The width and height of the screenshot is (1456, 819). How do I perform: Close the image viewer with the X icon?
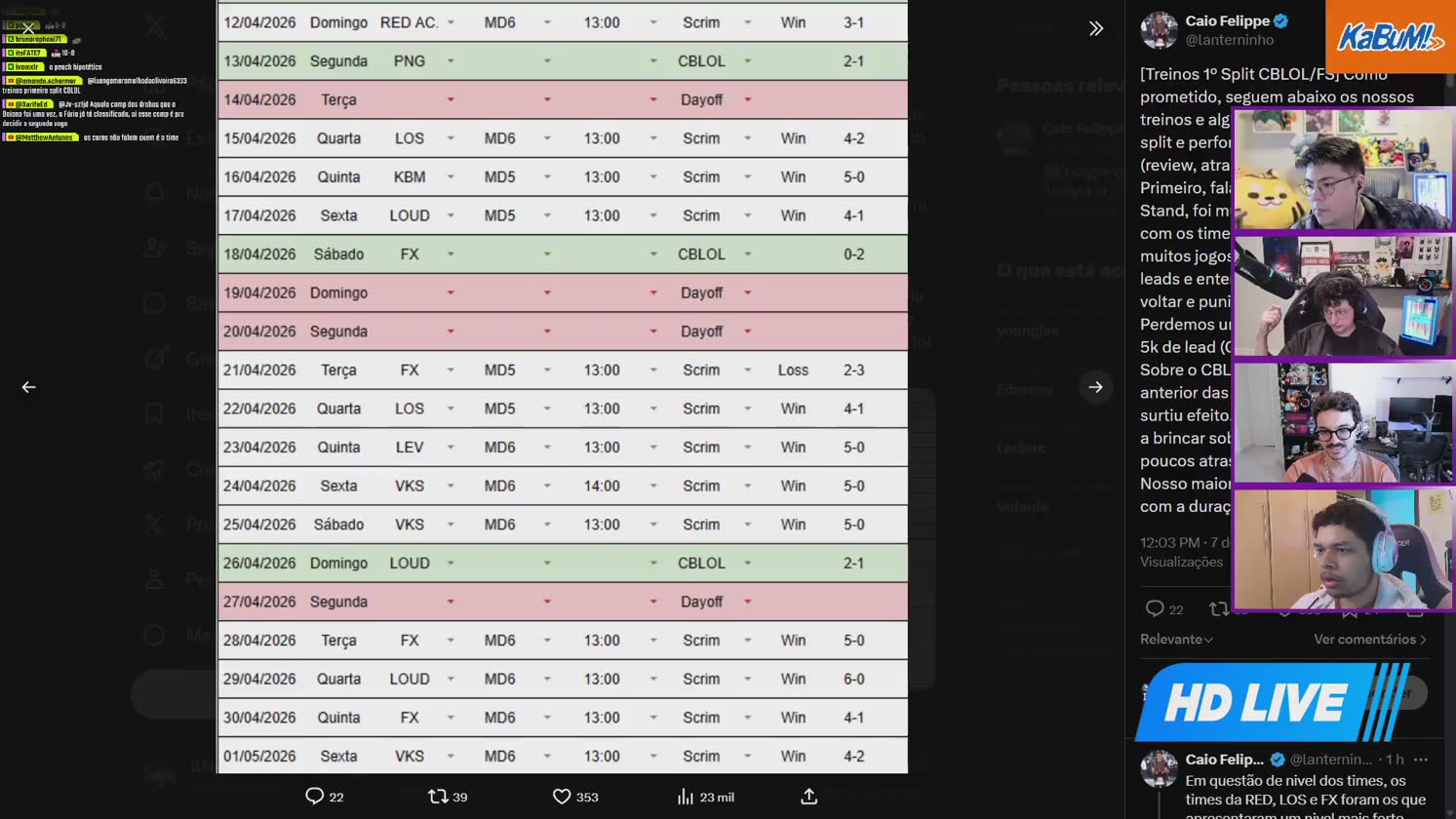(28, 27)
